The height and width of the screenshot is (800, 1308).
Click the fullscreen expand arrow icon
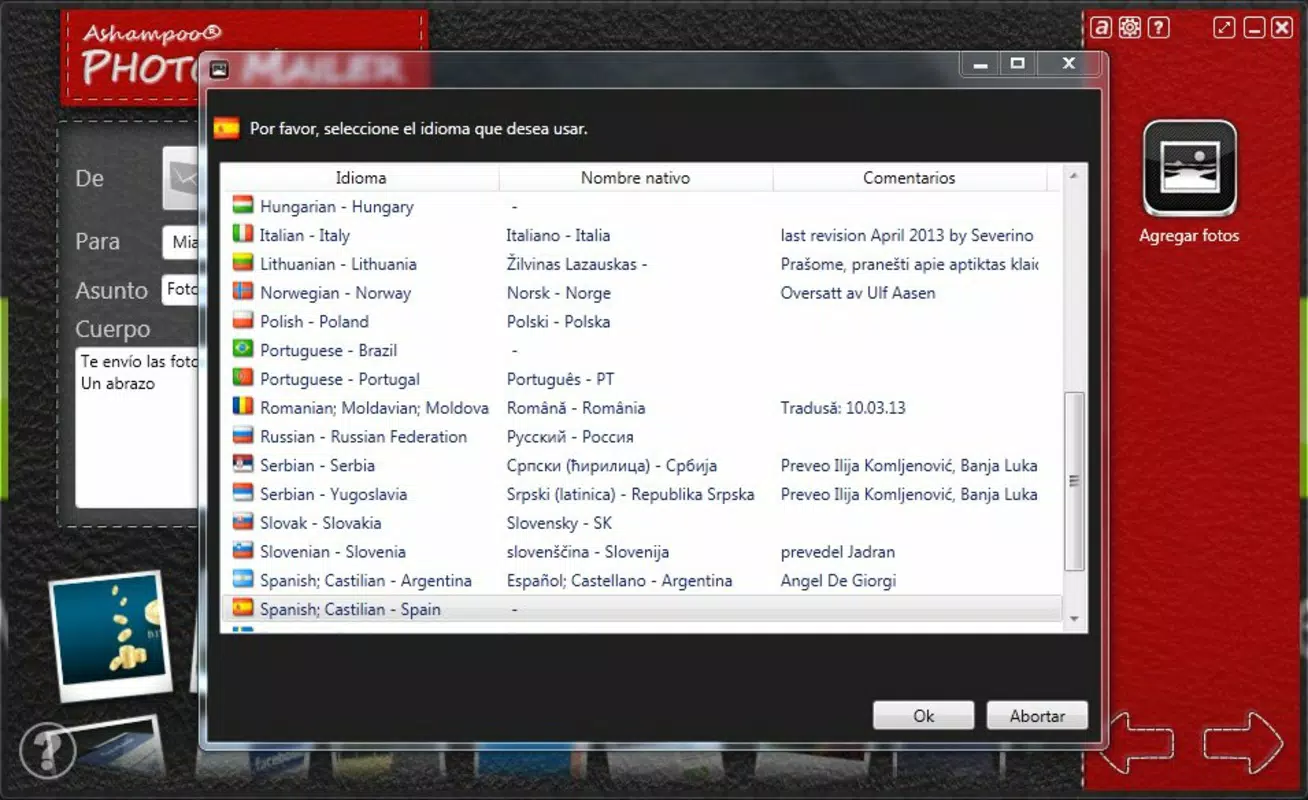coord(1224,28)
